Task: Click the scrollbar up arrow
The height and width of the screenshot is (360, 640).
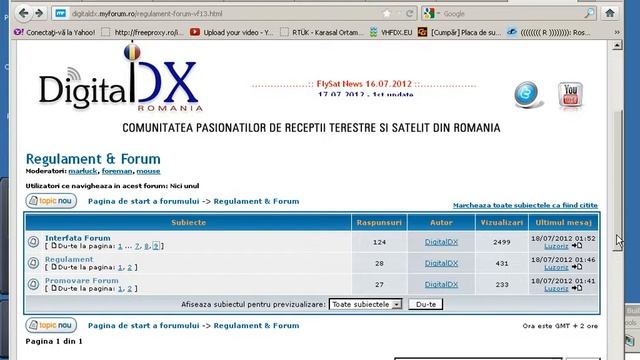Action: click(617, 45)
